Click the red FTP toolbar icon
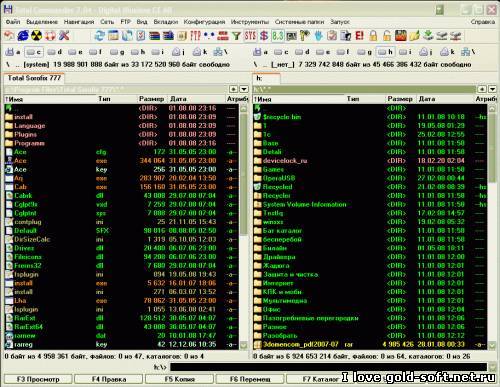Screen dimensions: 500x387 [x=195, y=35]
